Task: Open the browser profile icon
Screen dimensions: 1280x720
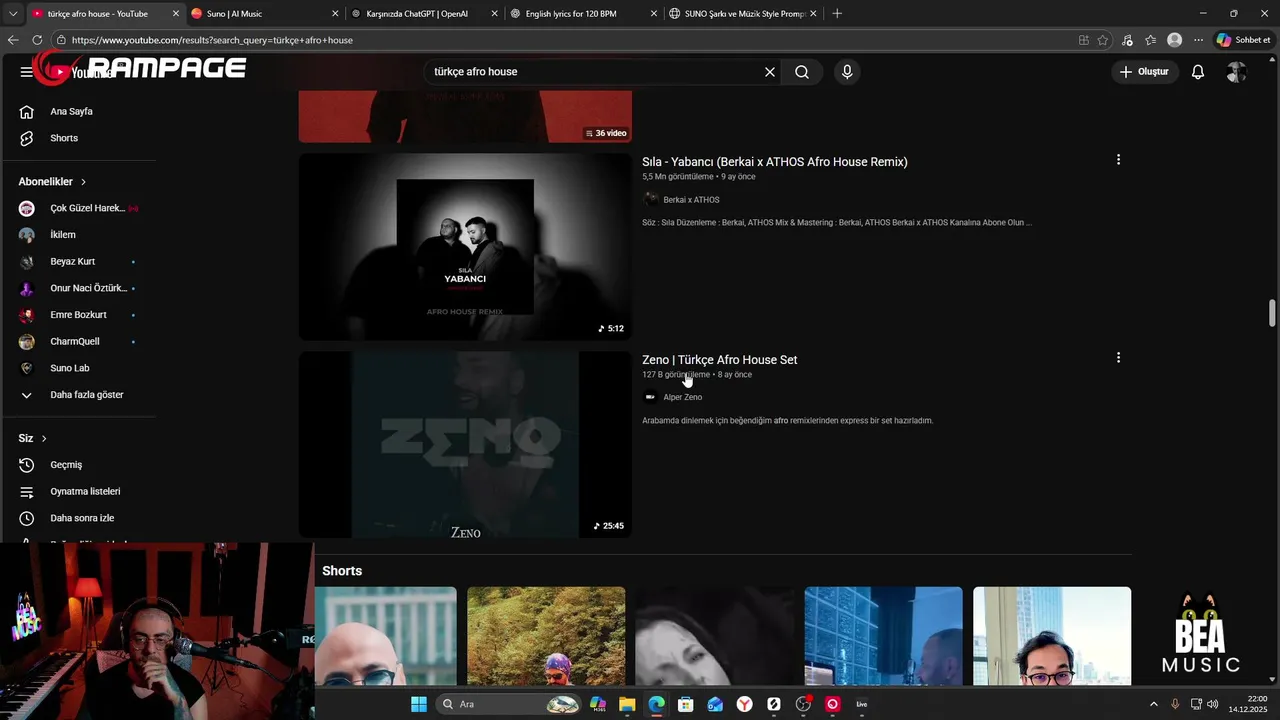Action: [x=1175, y=40]
